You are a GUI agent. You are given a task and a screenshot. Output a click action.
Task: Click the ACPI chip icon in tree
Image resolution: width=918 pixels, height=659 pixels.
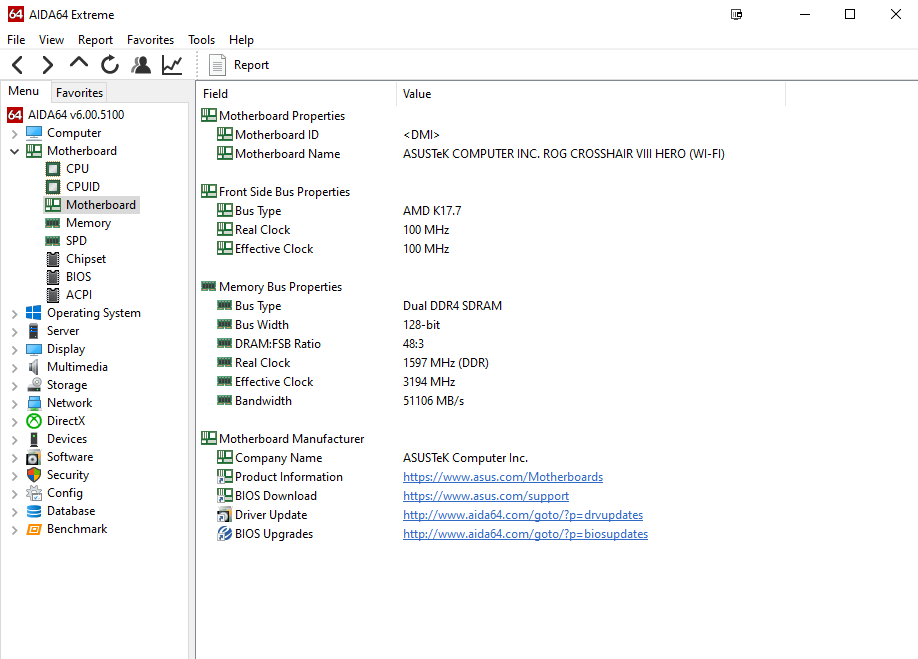pos(53,295)
